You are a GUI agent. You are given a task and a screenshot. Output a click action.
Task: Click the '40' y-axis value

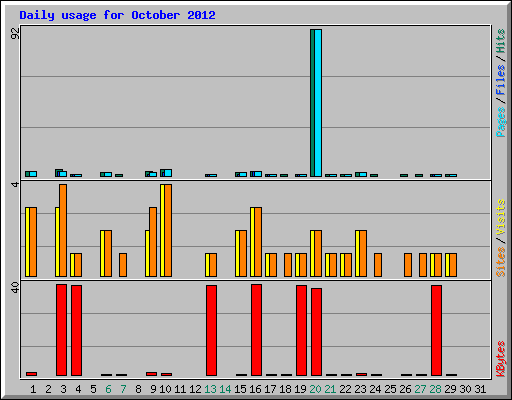pyautogui.click(x=15, y=287)
